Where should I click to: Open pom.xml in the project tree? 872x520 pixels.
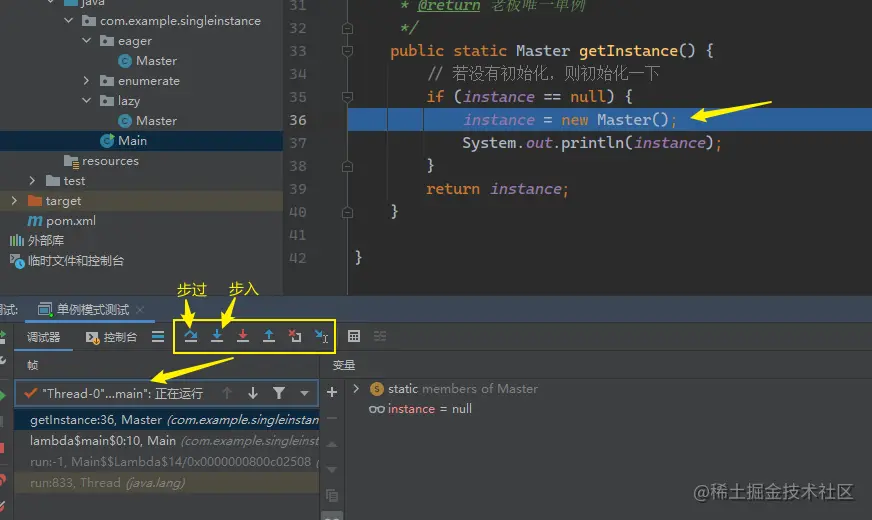pyautogui.click(x=71, y=221)
